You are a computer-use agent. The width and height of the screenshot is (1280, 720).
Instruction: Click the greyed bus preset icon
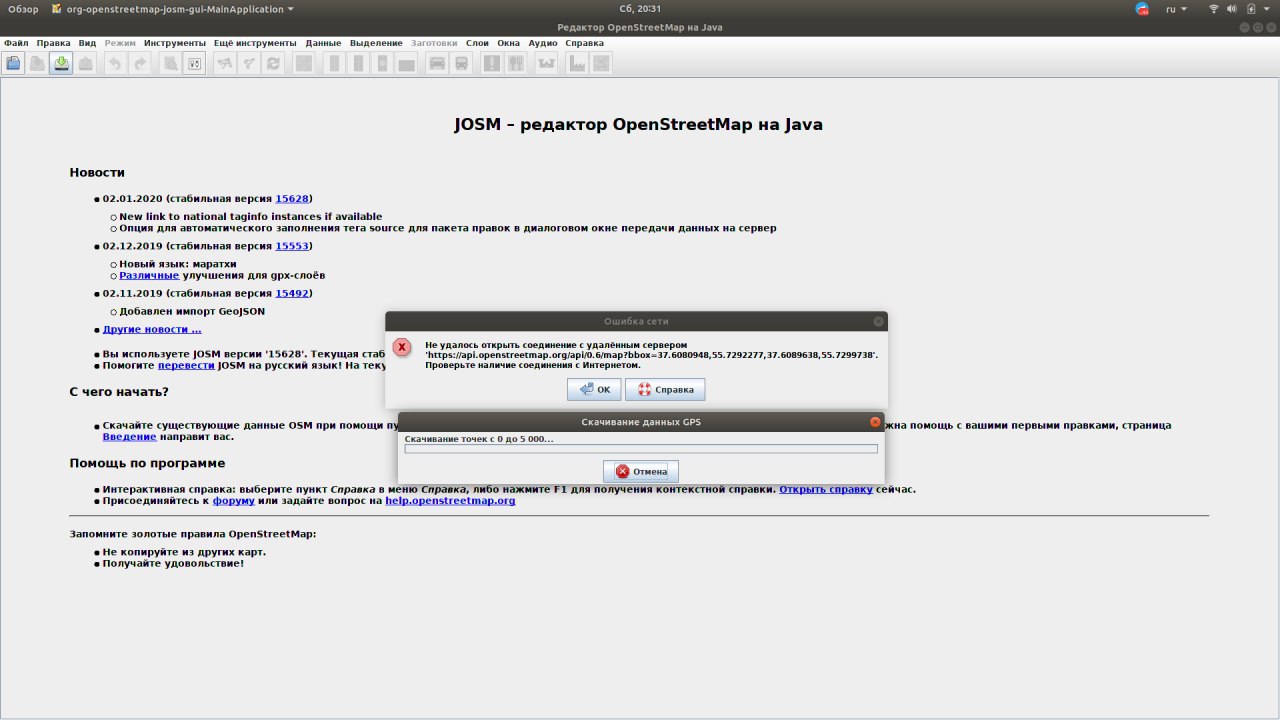pos(461,64)
